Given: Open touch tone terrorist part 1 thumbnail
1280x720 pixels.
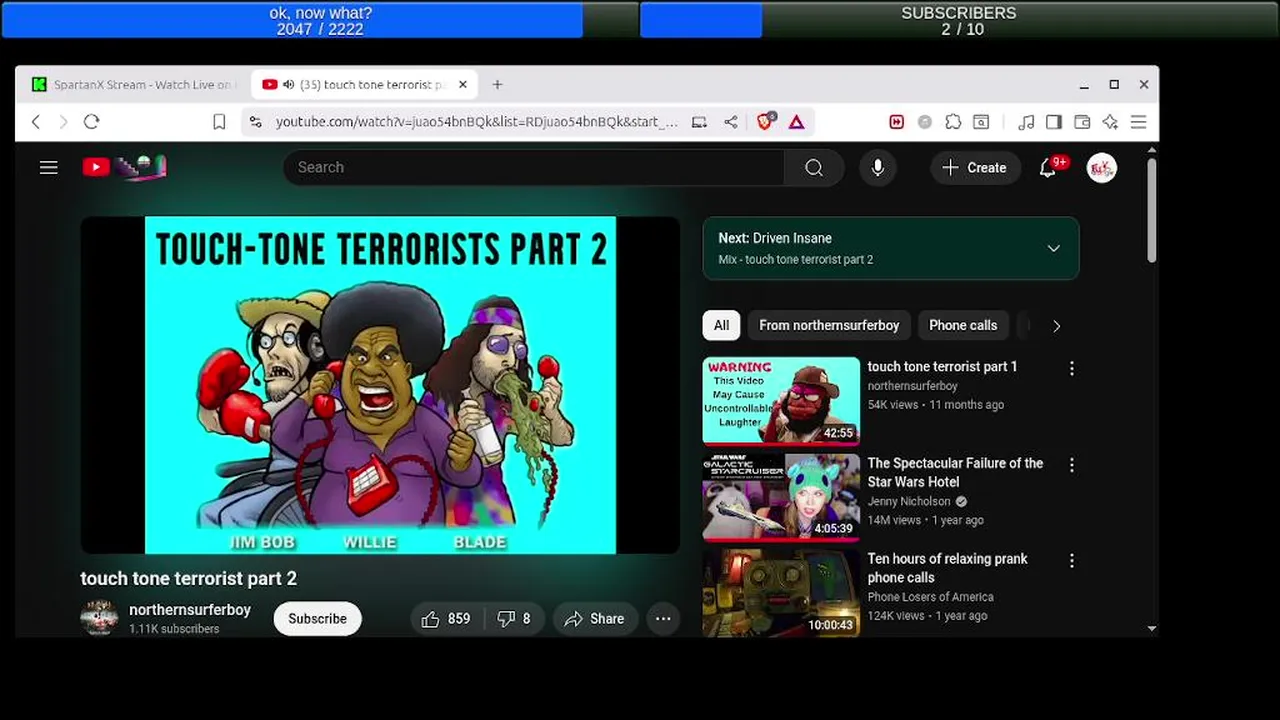Looking at the screenshot, I should coord(781,401).
